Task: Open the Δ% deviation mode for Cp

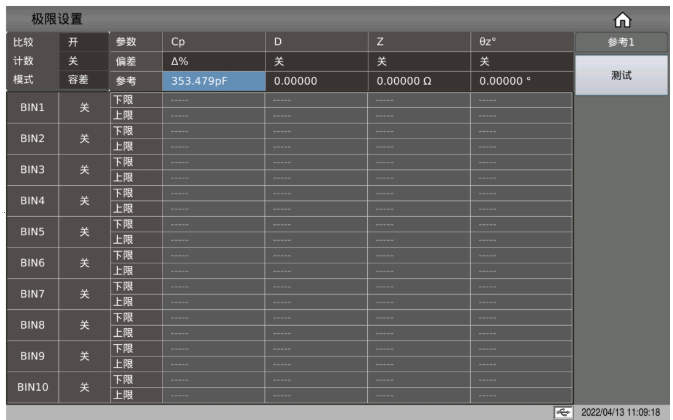Action: pos(214,61)
